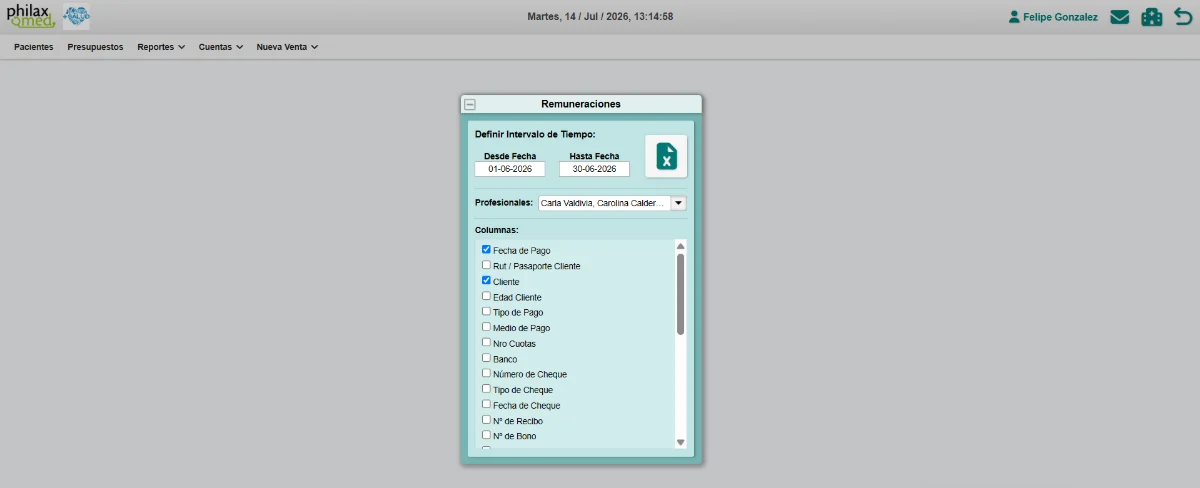Image resolution: width=1200 pixels, height=488 pixels.
Task: Check the Número de Cheque column
Action: (486, 373)
